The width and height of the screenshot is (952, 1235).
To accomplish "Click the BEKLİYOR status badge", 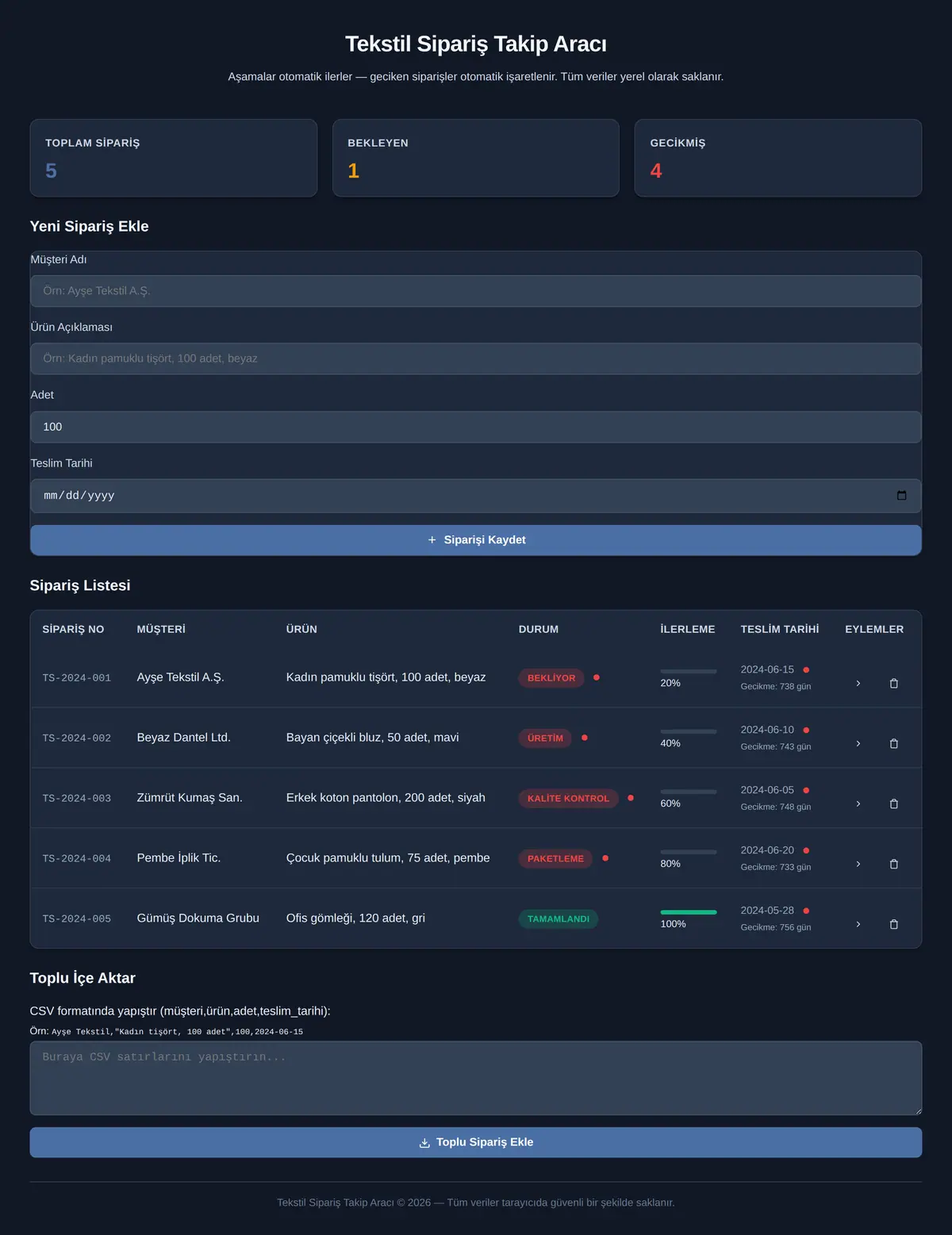I will [551, 678].
